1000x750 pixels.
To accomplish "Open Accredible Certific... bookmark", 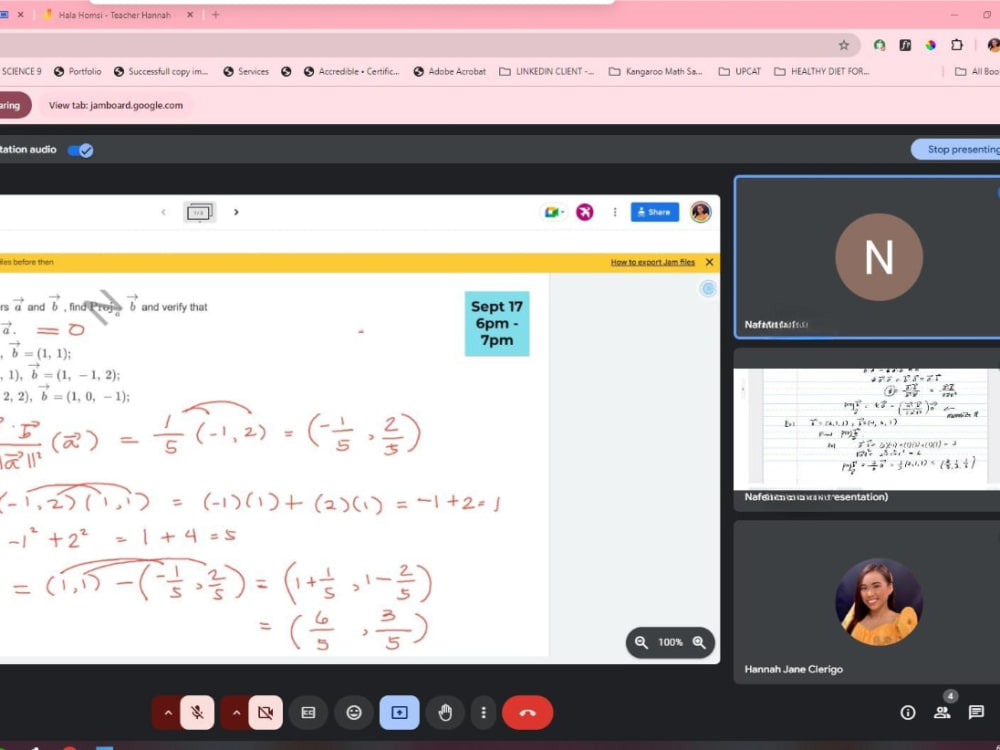I will point(351,71).
